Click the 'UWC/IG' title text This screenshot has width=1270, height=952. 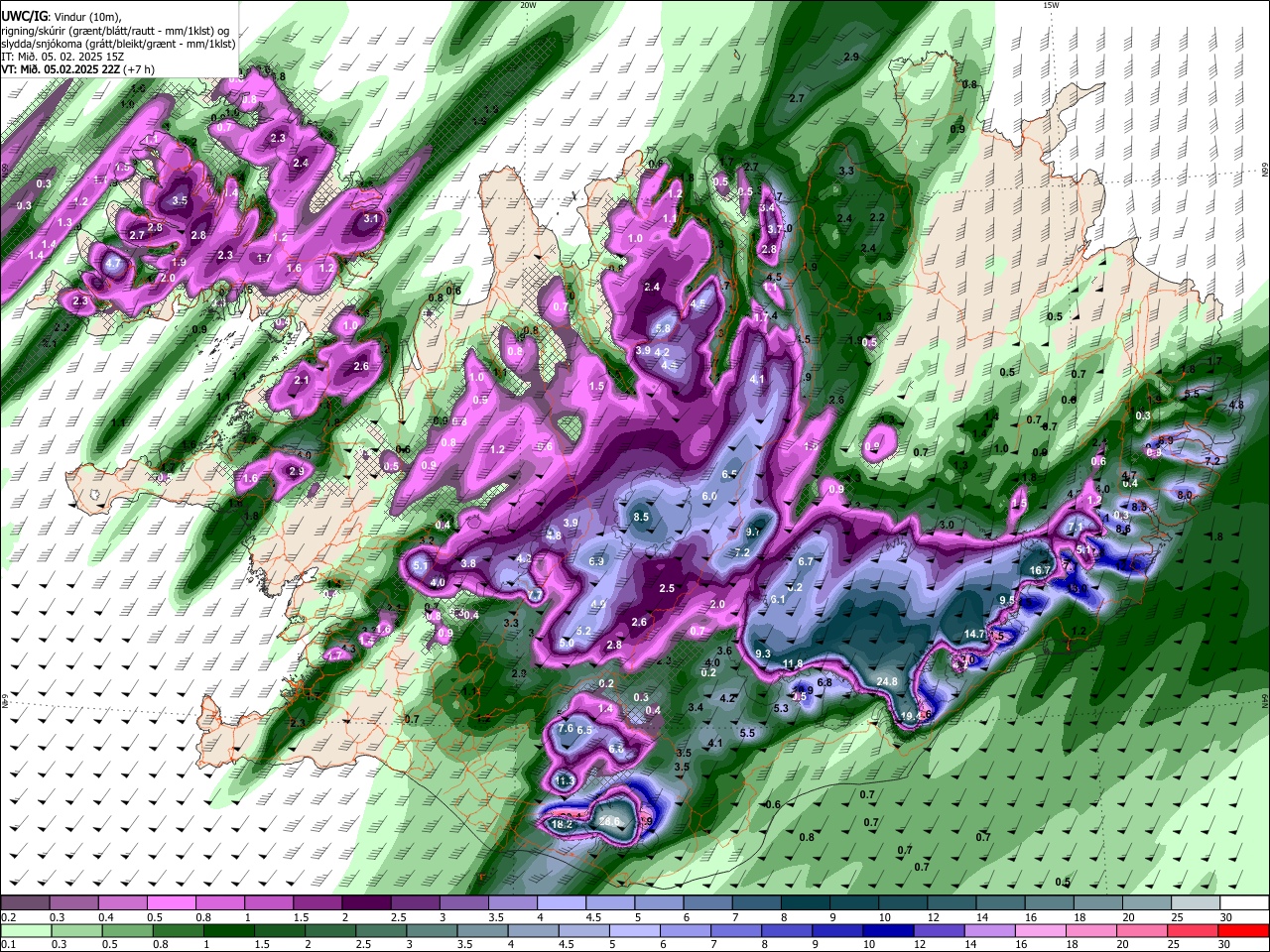tap(23, 17)
